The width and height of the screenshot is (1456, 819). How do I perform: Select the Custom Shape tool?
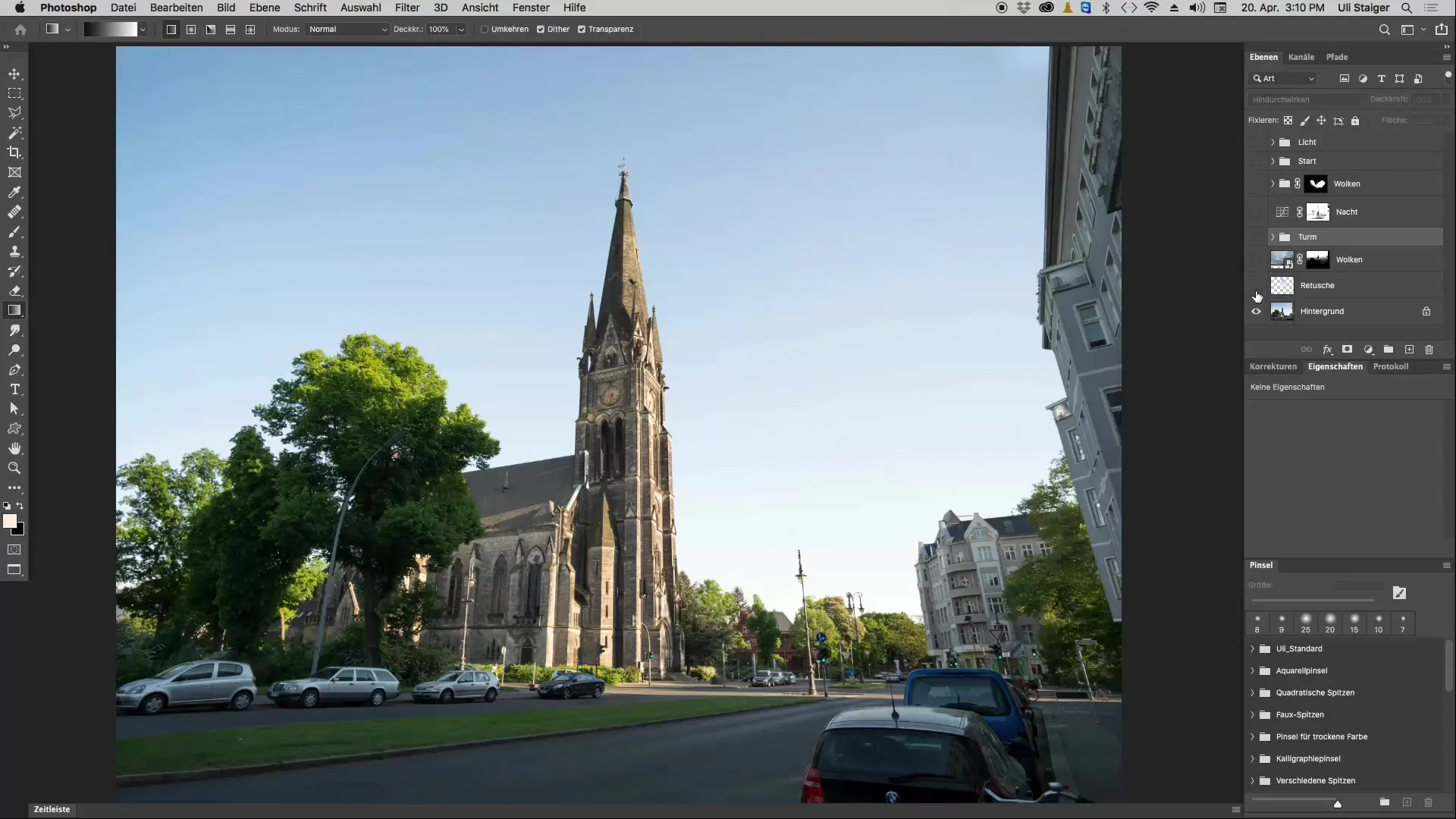coord(14,428)
